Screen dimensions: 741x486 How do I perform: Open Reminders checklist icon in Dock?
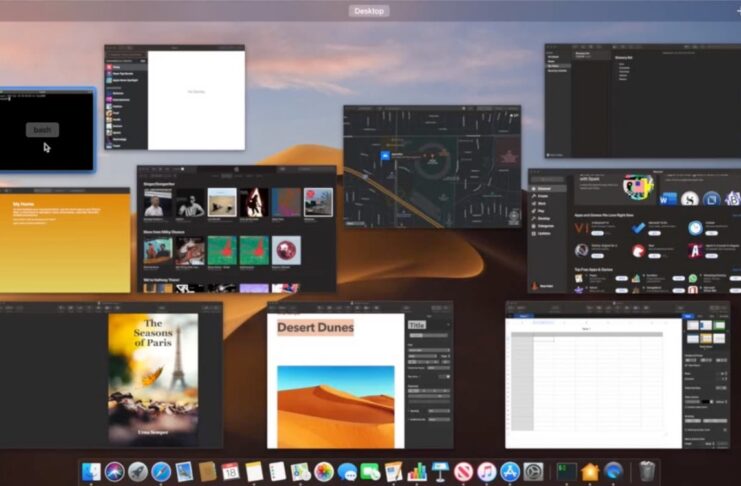click(x=277, y=471)
